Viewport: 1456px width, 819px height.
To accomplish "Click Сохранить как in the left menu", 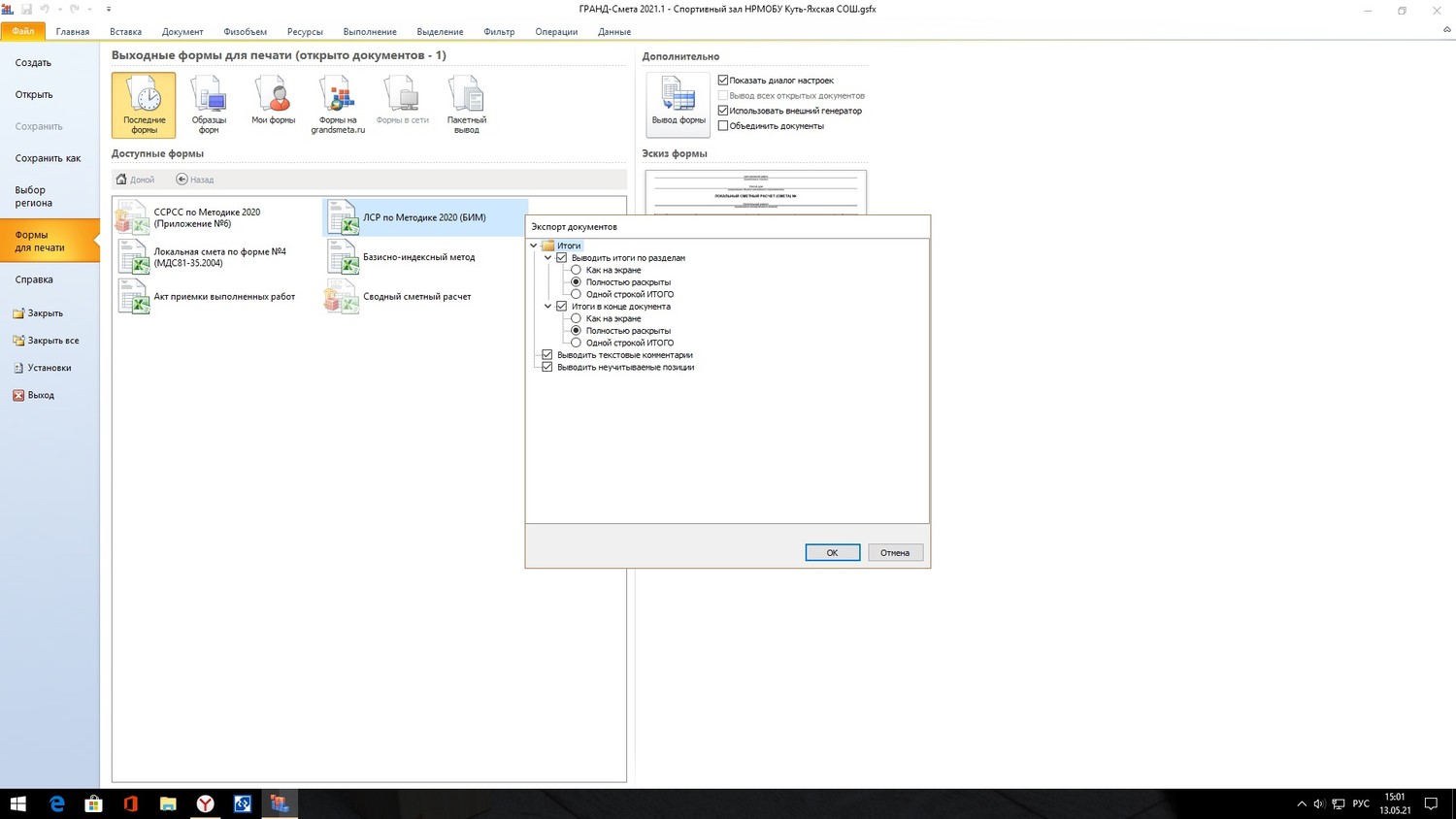I will [50, 158].
